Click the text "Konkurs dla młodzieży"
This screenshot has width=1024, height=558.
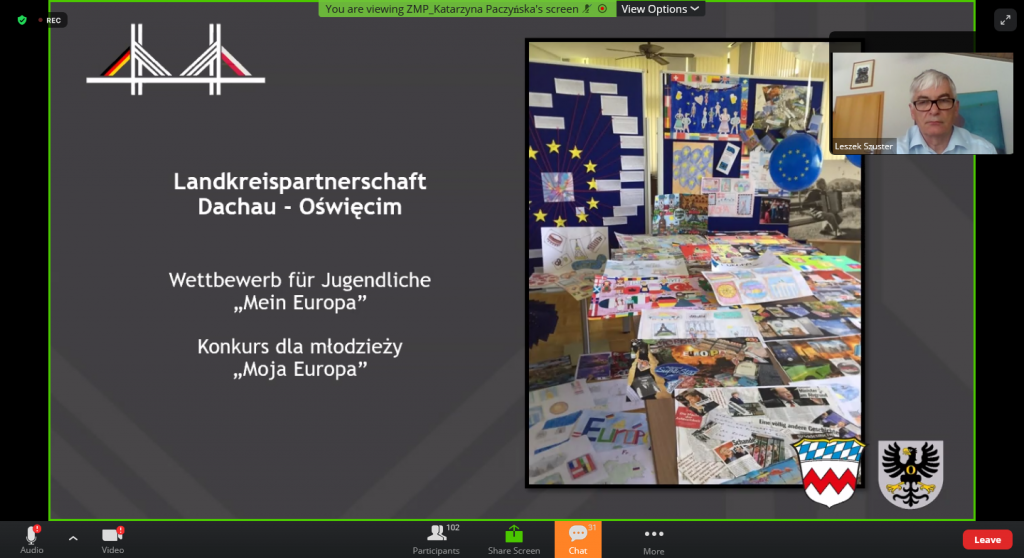[x=300, y=346]
